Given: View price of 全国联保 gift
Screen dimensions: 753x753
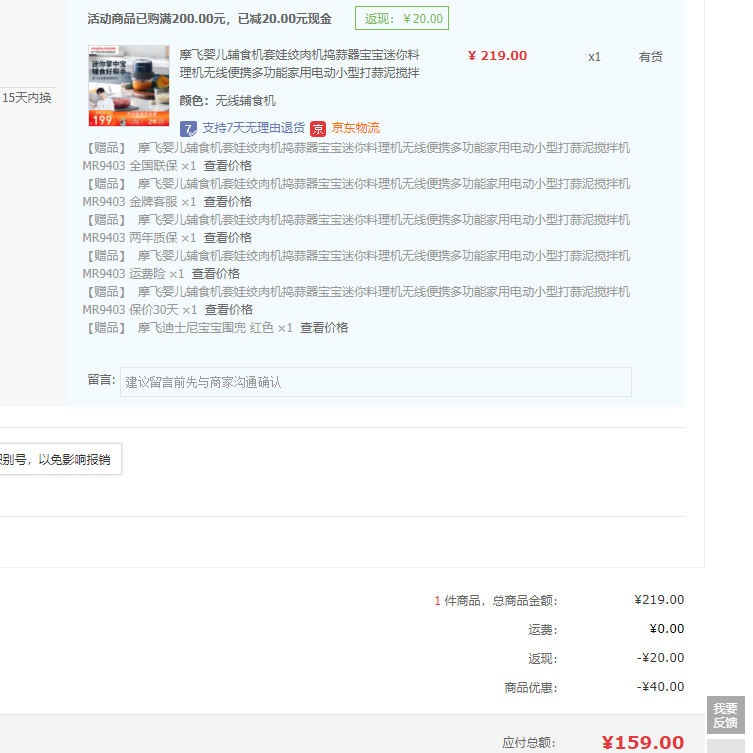Looking at the screenshot, I should (228, 166).
